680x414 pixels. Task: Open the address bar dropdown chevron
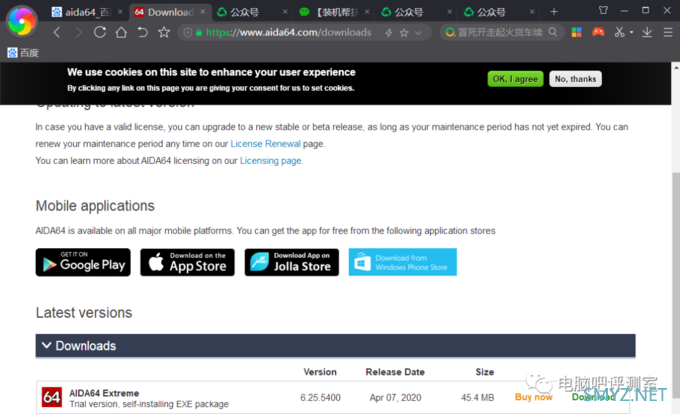pos(418,33)
